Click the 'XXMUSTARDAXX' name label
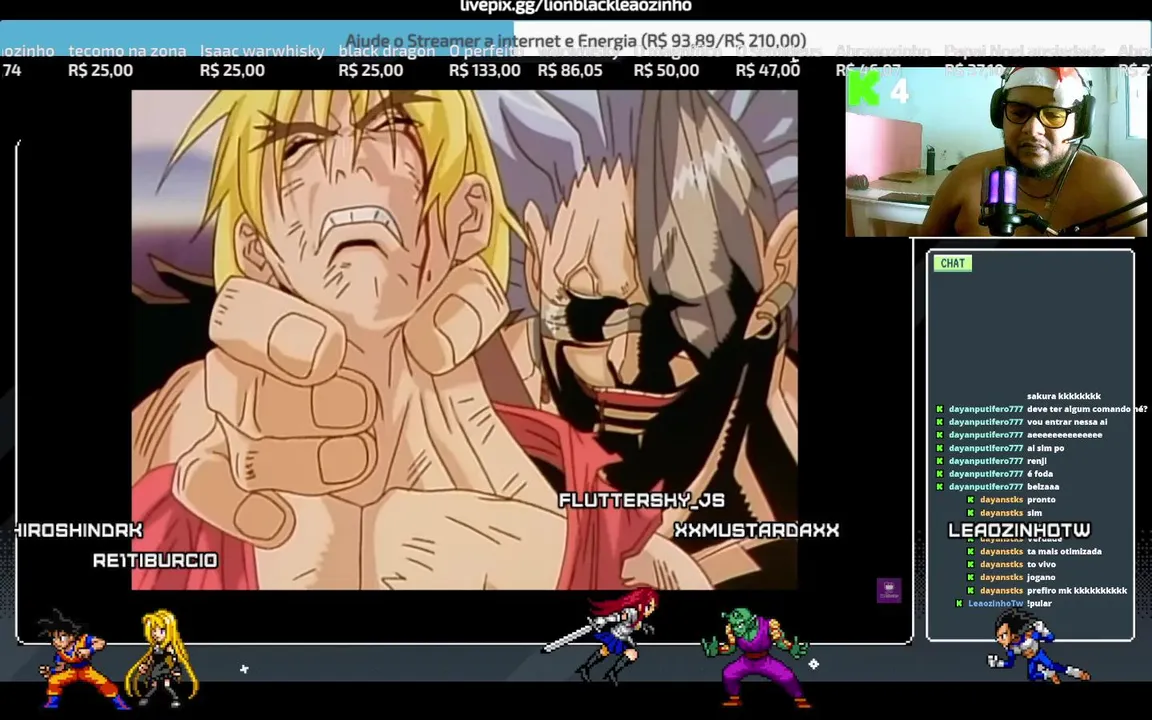Viewport: 1152px width, 720px height. pos(756,530)
